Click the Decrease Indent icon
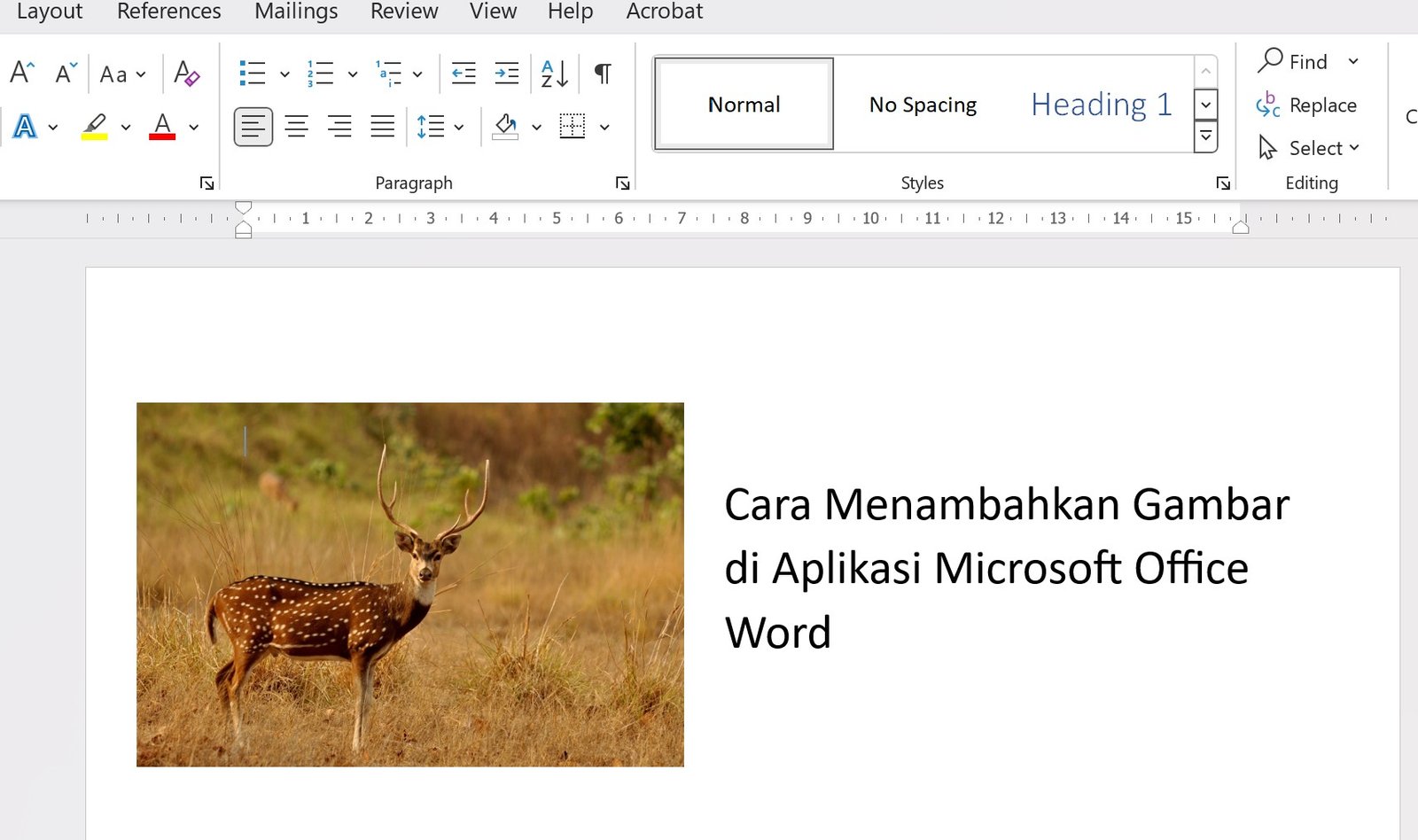Viewport: 1418px width, 840px height. click(464, 74)
